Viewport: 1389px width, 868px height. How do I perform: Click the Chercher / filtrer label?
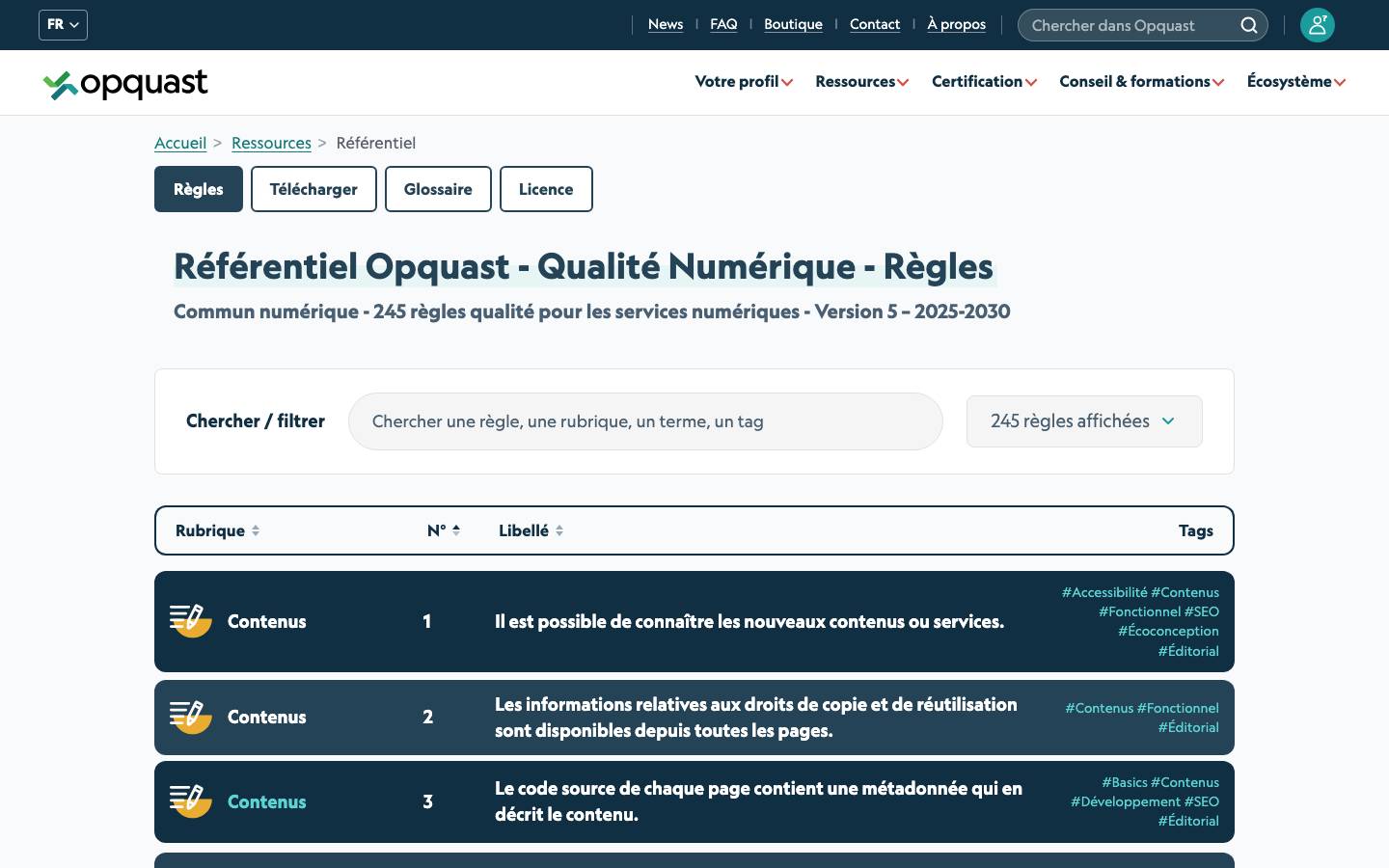click(x=256, y=421)
